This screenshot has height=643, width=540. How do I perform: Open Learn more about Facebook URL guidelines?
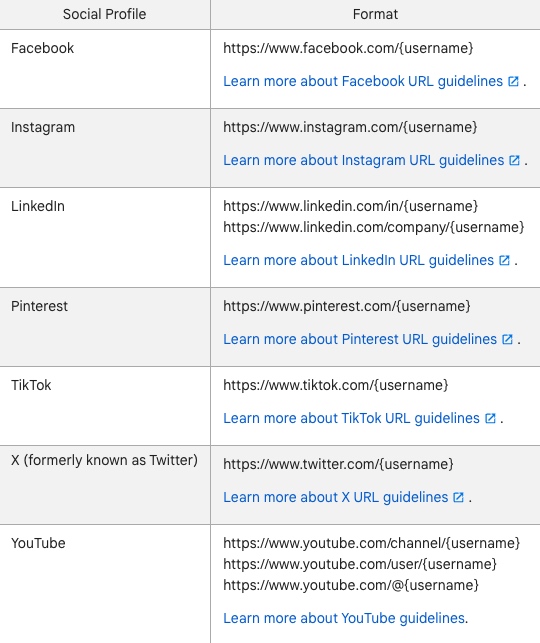click(x=363, y=81)
